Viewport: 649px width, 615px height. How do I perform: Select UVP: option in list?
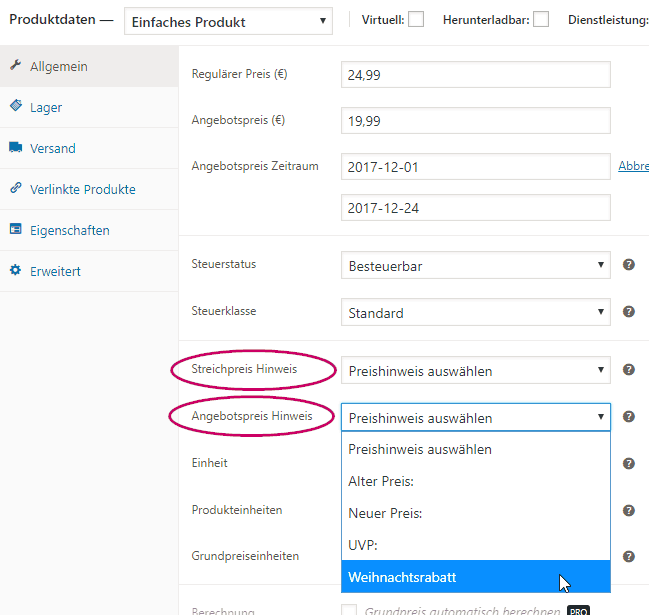click(476, 545)
